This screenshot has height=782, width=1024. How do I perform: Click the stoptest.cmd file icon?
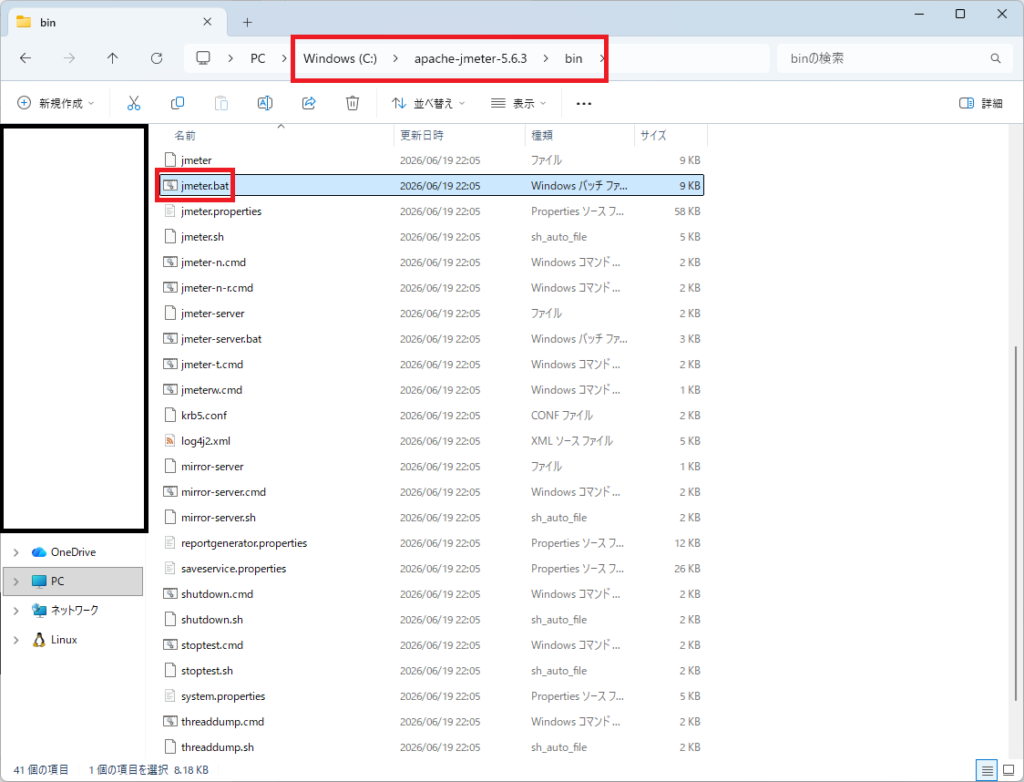tap(170, 645)
